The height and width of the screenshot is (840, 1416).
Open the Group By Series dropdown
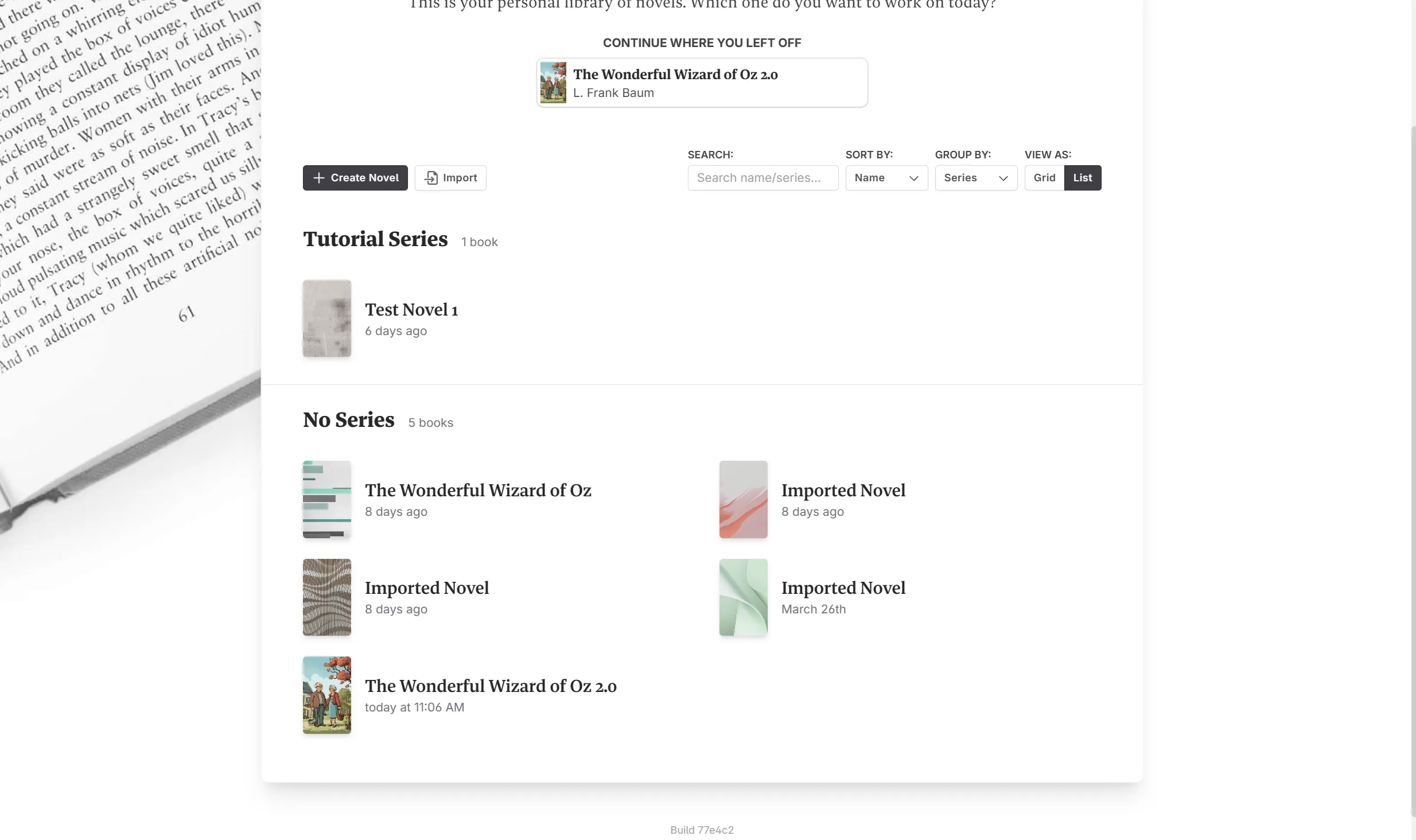975,178
